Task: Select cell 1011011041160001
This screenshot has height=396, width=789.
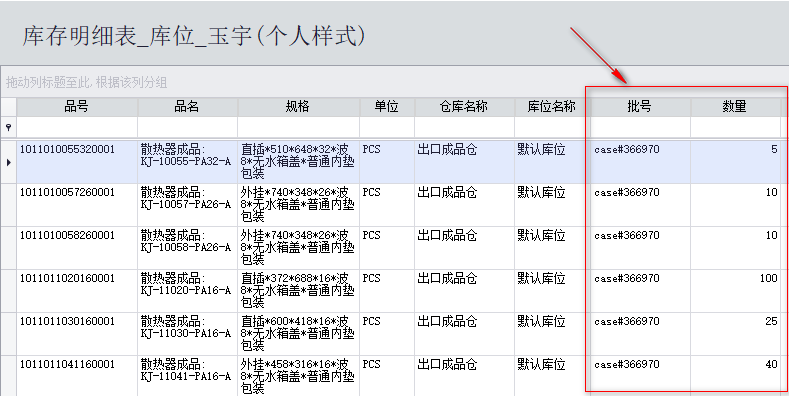Action: [77, 376]
